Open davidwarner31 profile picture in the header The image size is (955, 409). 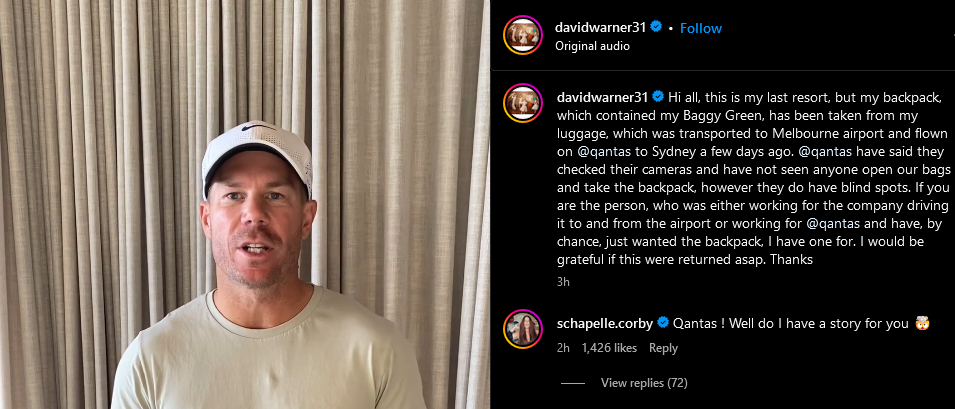[x=523, y=35]
